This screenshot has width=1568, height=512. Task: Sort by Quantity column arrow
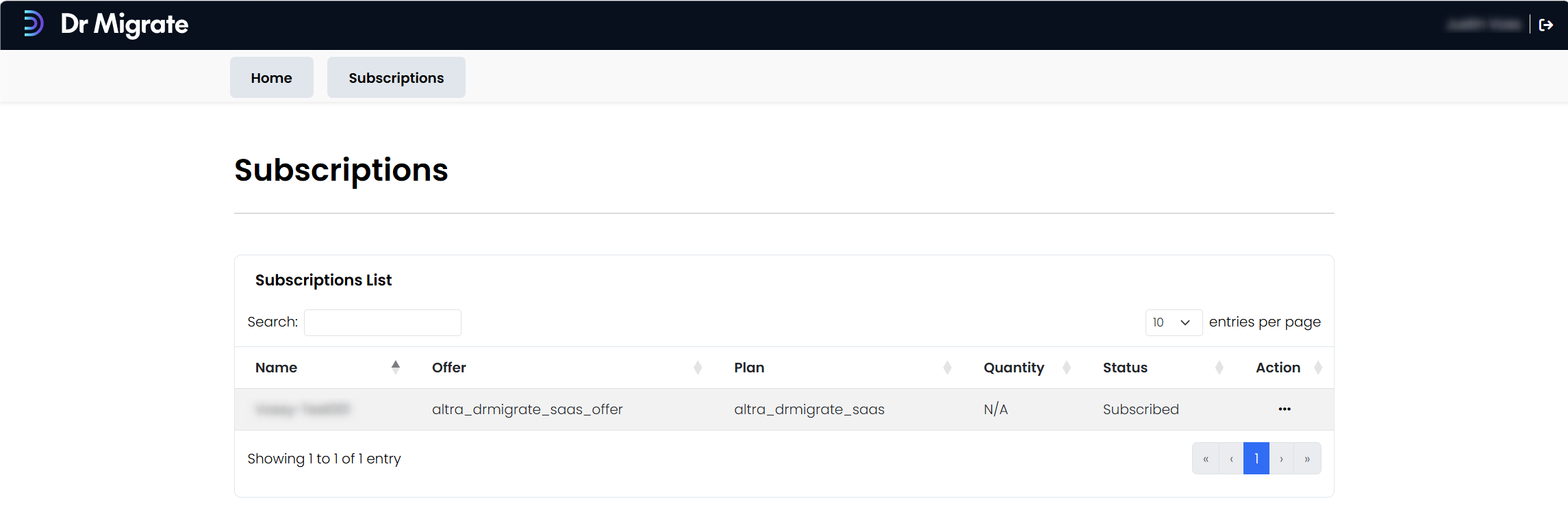(1066, 368)
